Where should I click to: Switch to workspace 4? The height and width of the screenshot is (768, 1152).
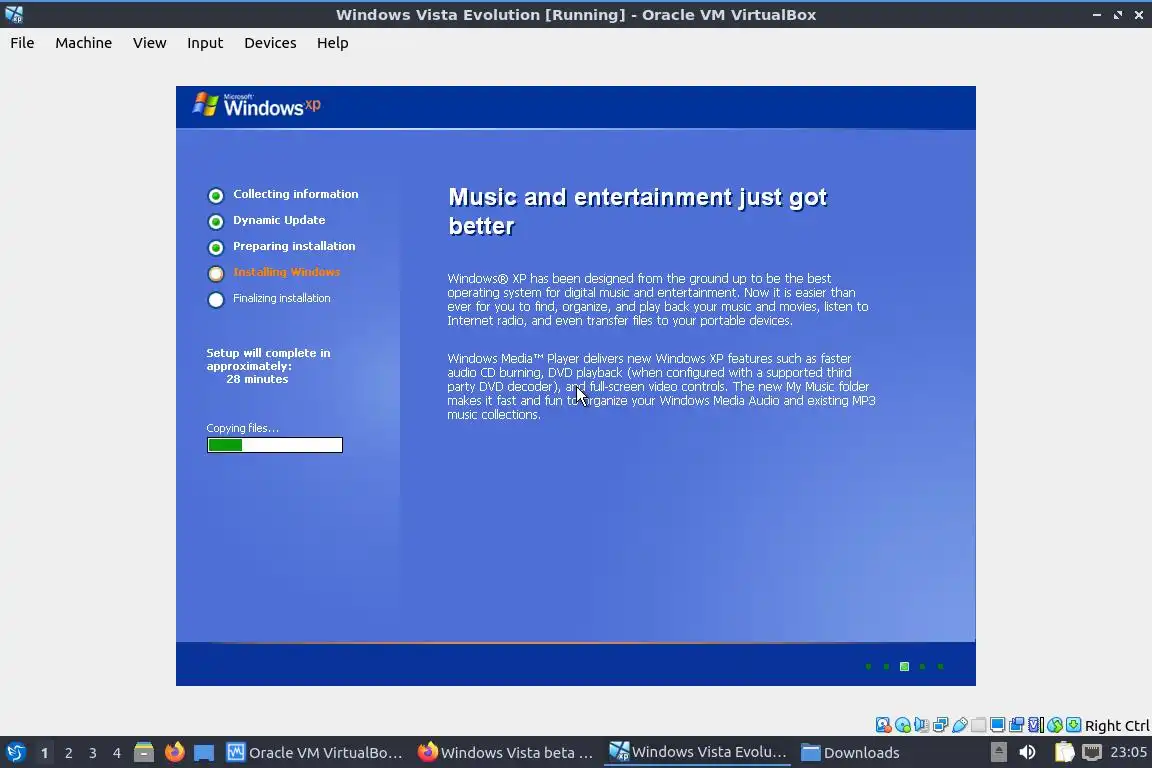point(116,753)
